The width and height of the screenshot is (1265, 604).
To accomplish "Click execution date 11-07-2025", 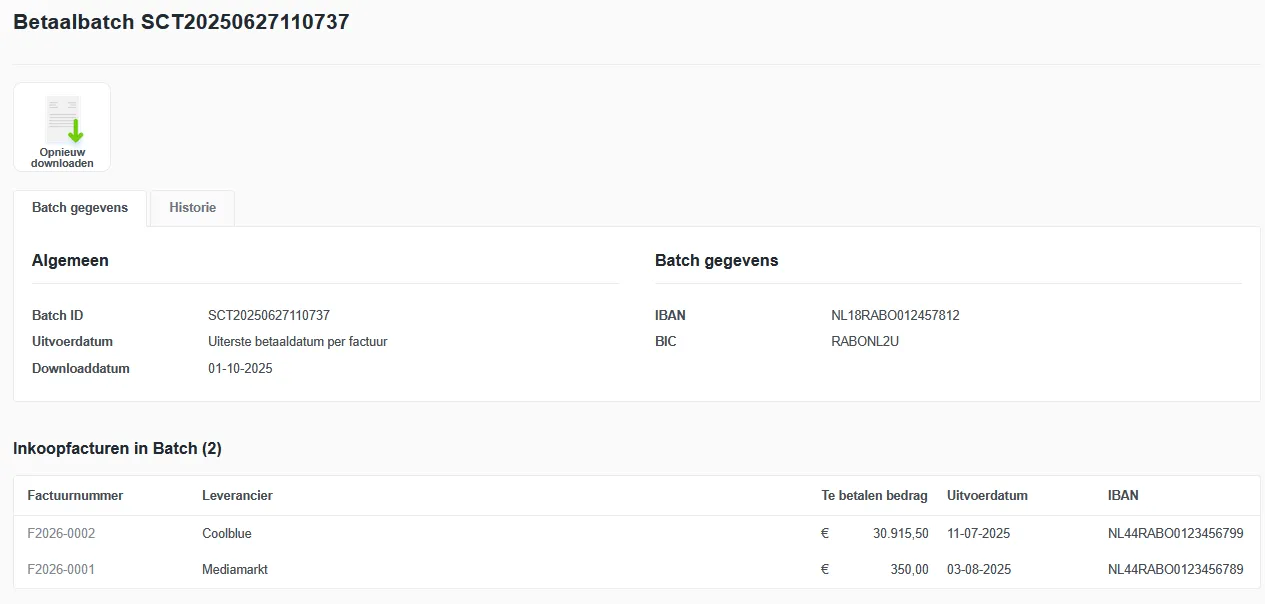I will click(979, 534).
